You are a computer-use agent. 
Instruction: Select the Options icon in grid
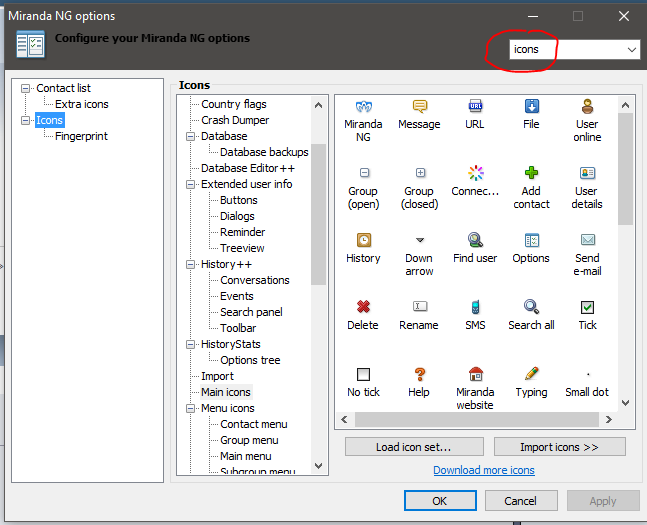531,240
